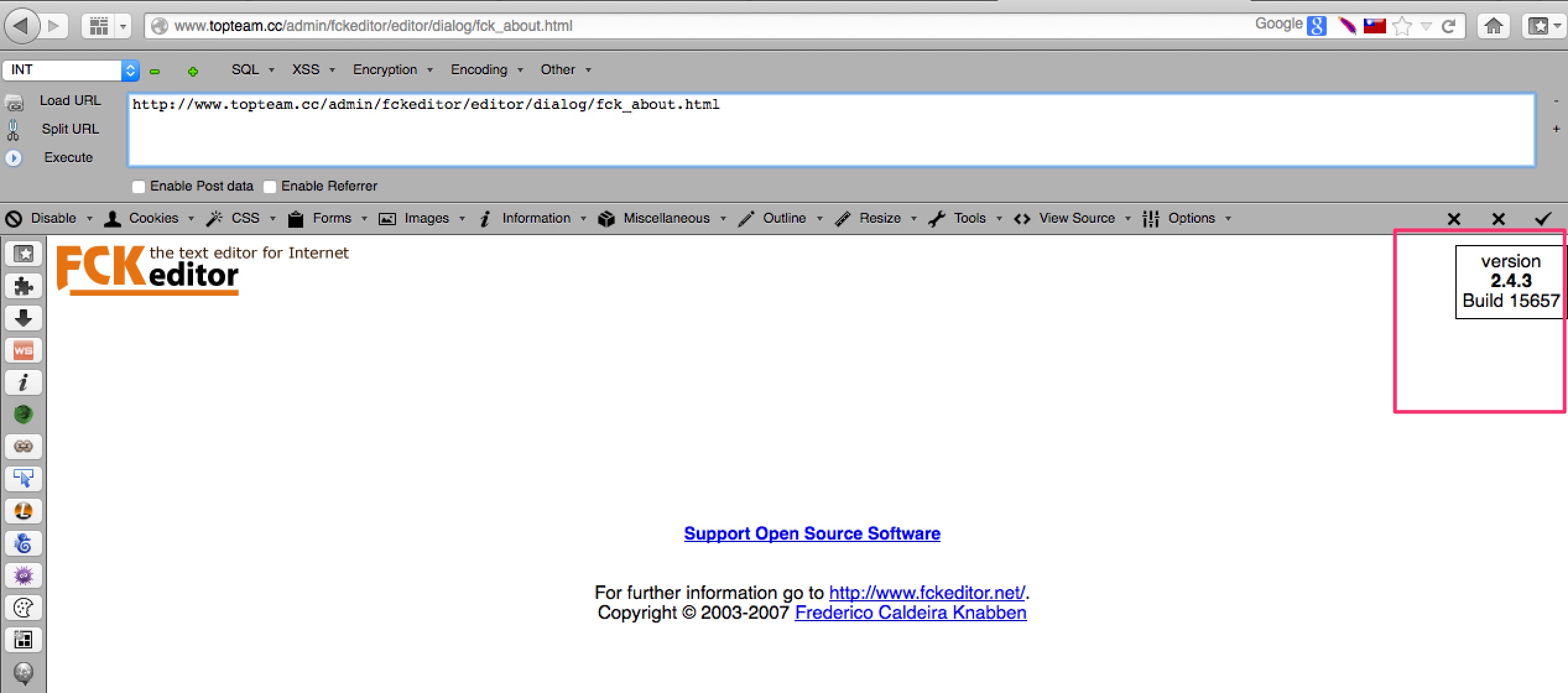Click the flag icon in the address bar

1375,25
